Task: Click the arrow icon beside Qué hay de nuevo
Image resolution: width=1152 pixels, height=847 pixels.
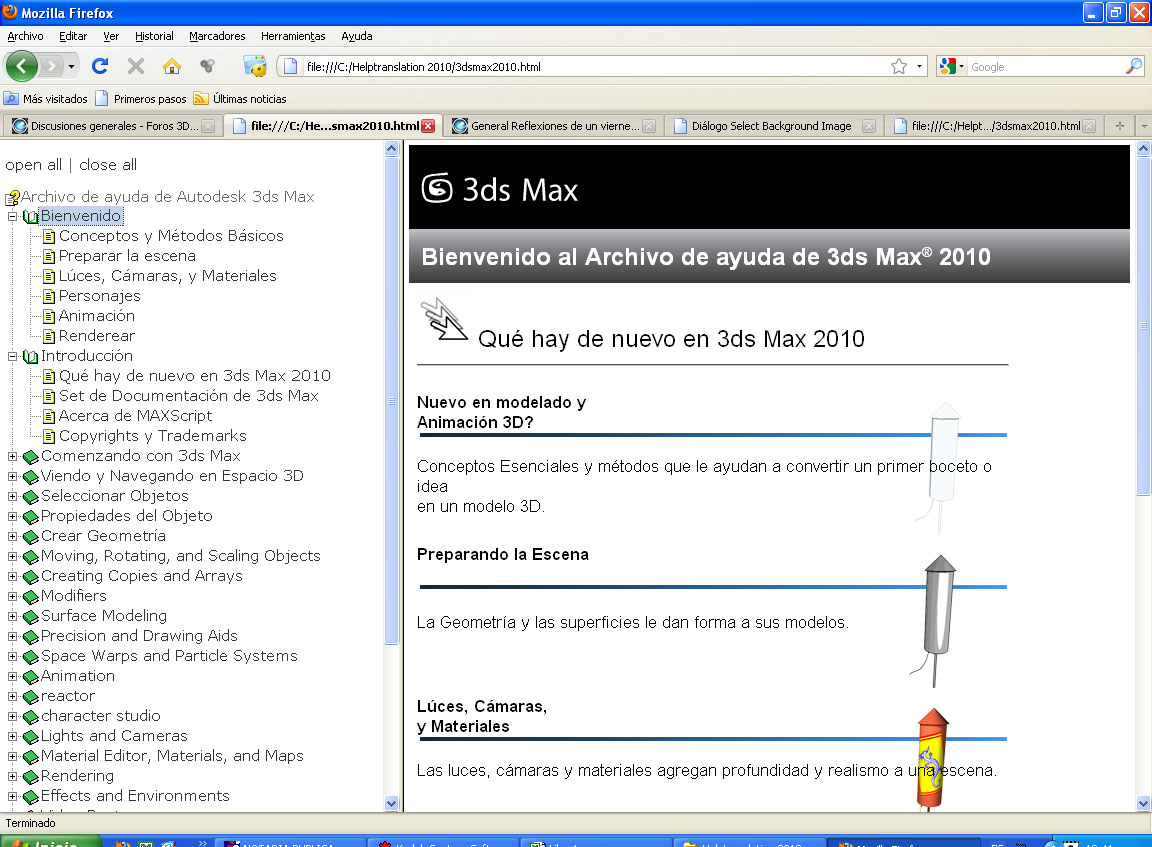Action: (x=443, y=320)
